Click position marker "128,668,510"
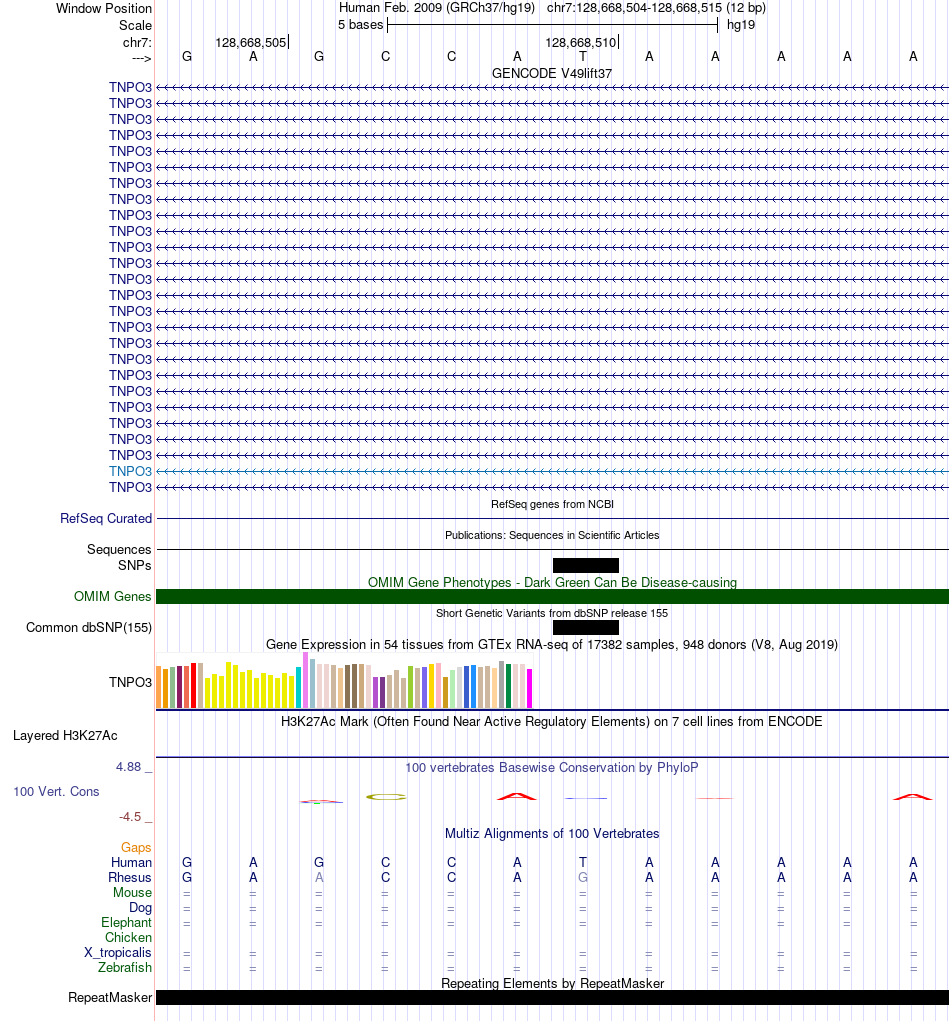Image resolution: width=950 pixels, height=1021 pixels. 580,42
